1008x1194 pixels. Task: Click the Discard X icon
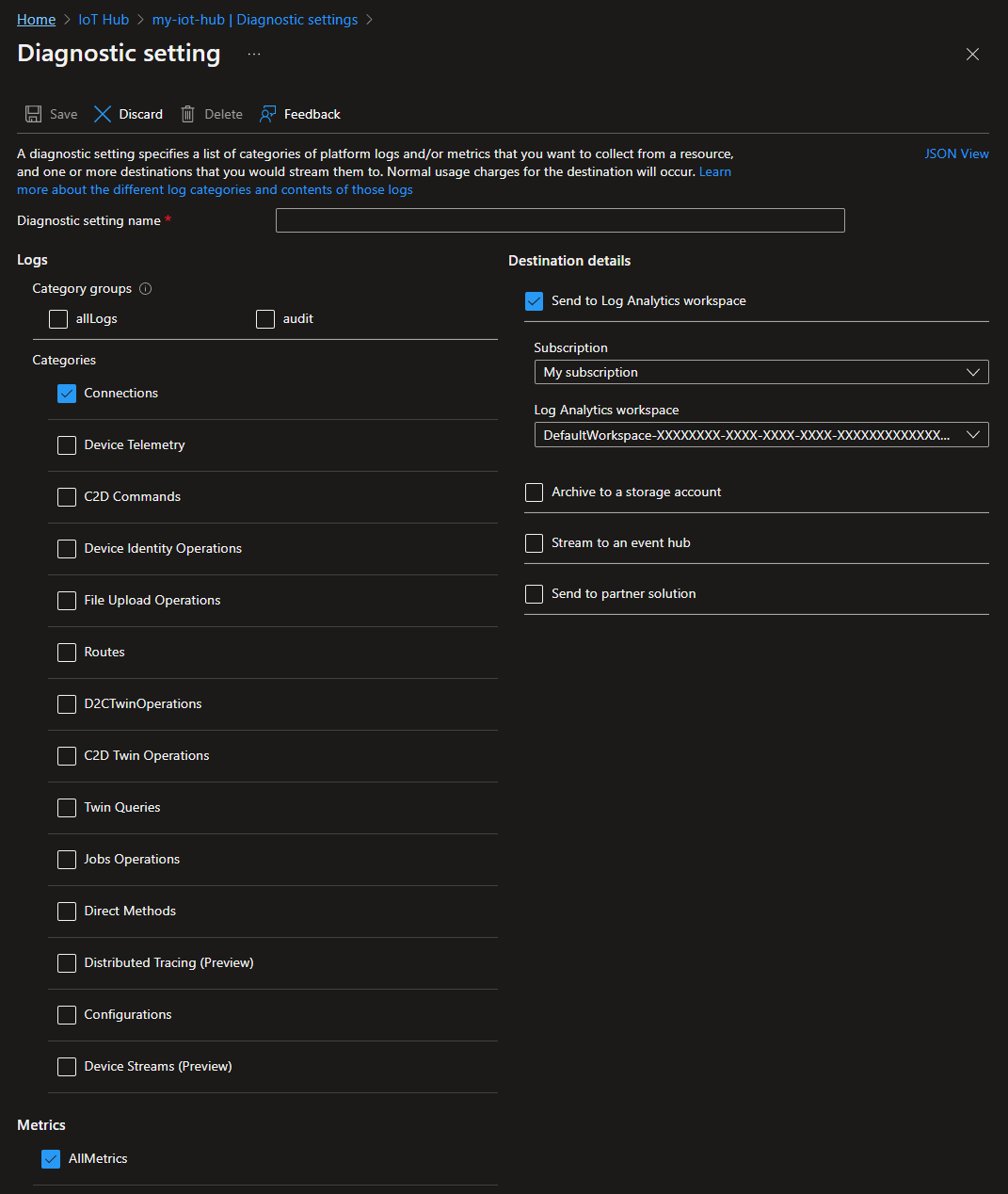103,113
